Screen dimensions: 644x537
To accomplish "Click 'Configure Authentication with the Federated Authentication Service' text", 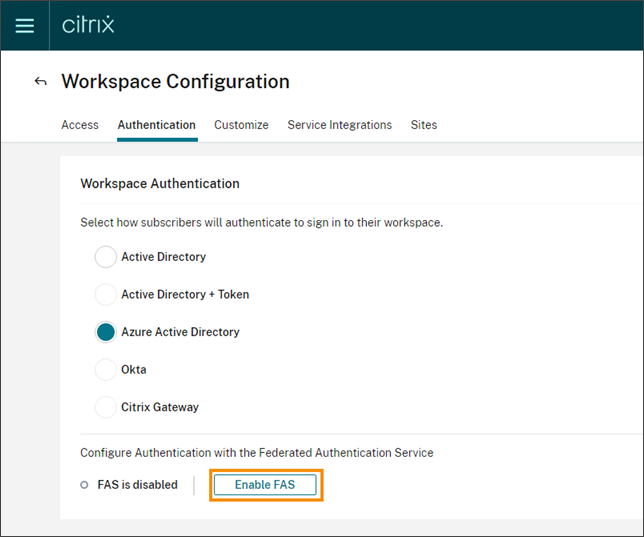I will pos(257,452).
